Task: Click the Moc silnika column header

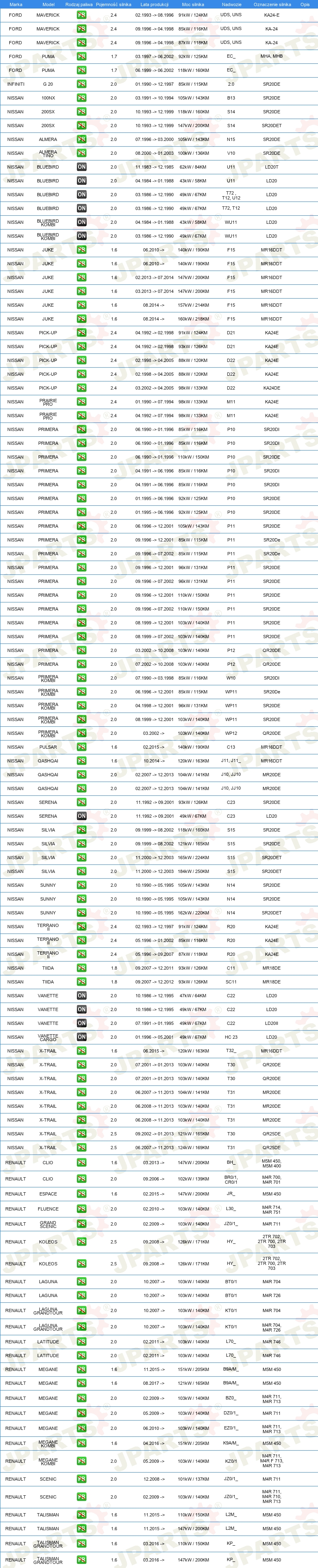Action: tap(193, 4)
